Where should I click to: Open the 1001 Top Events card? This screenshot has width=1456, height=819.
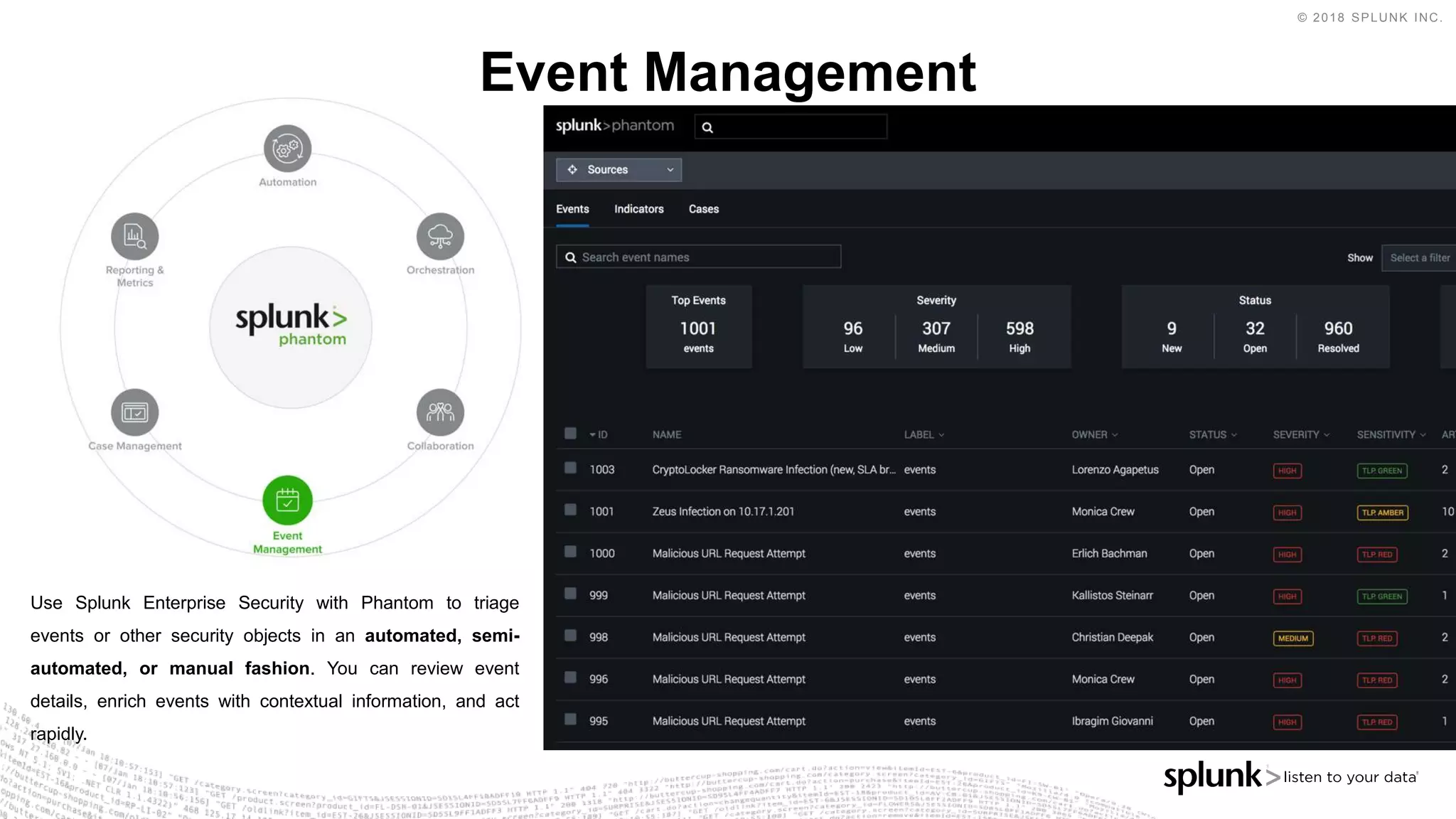pos(698,327)
